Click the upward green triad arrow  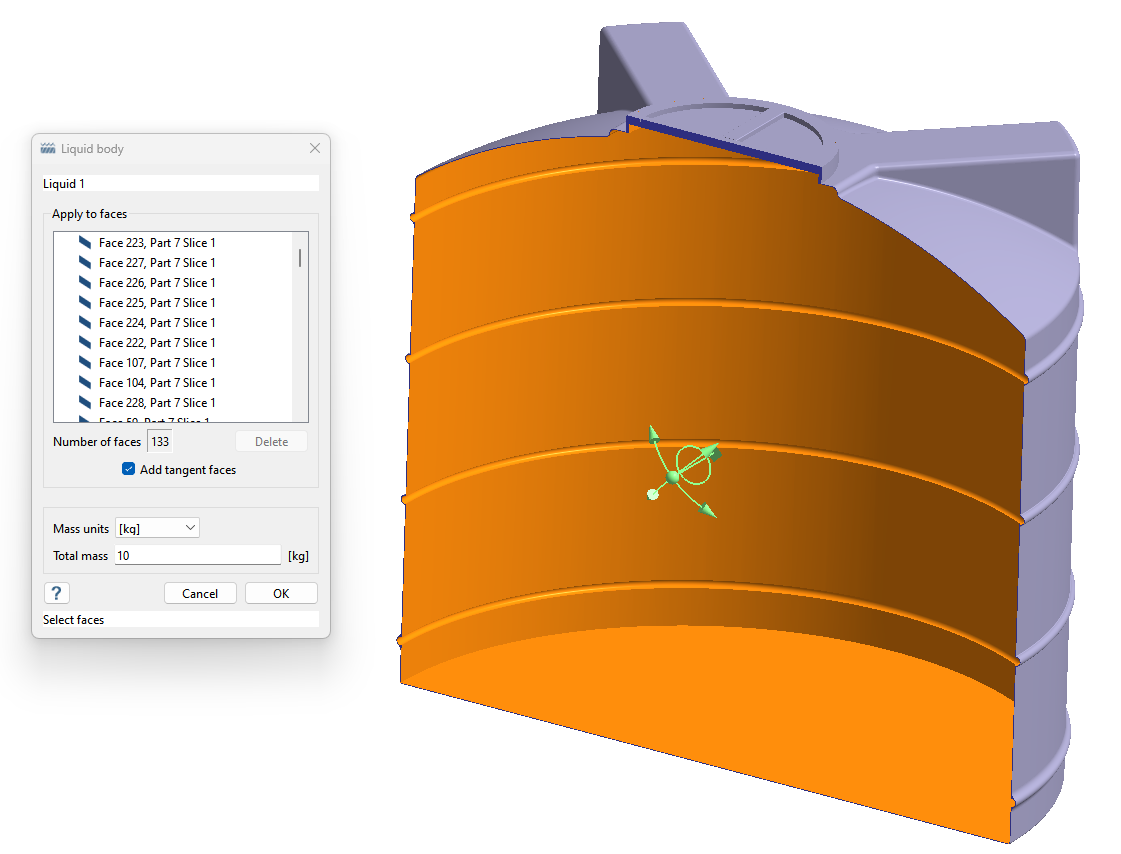click(x=653, y=433)
